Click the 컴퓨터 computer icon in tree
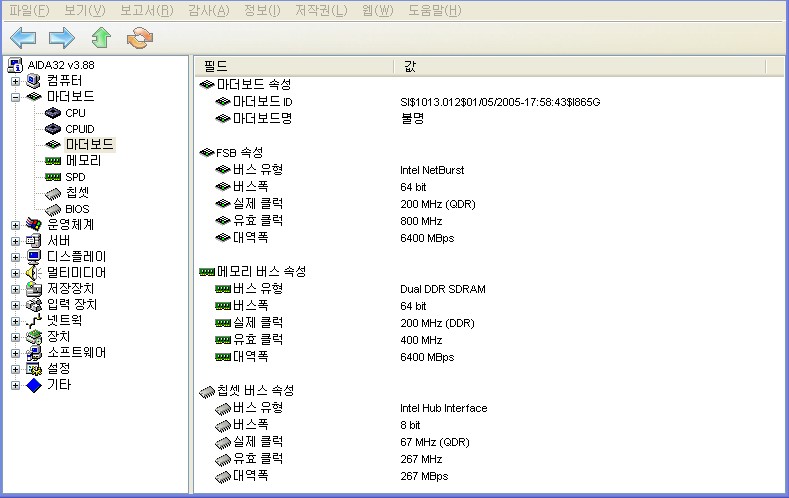Viewport: 789px width, 498px height. (33, 80)
